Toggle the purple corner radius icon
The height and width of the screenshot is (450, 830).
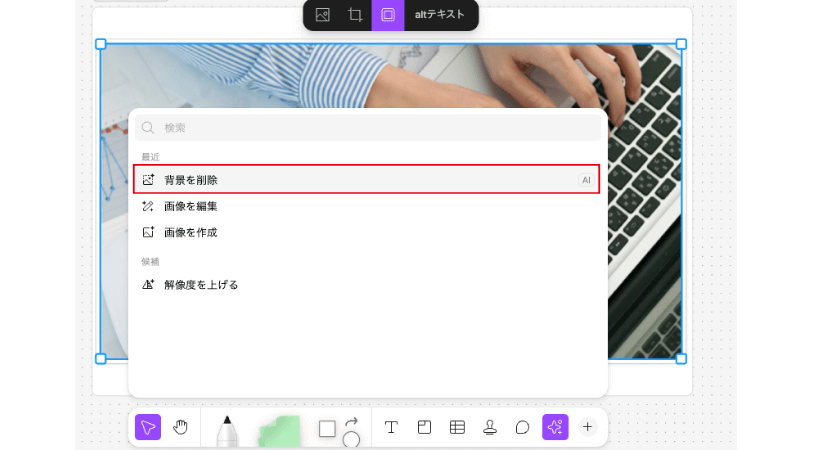[388, 15]
